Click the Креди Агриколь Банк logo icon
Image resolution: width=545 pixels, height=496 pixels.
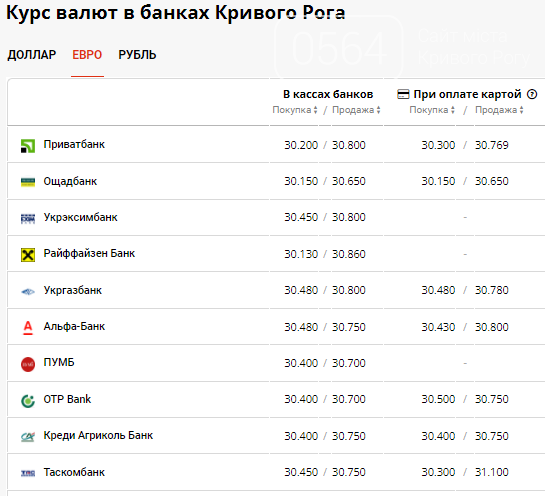point(28,437)
